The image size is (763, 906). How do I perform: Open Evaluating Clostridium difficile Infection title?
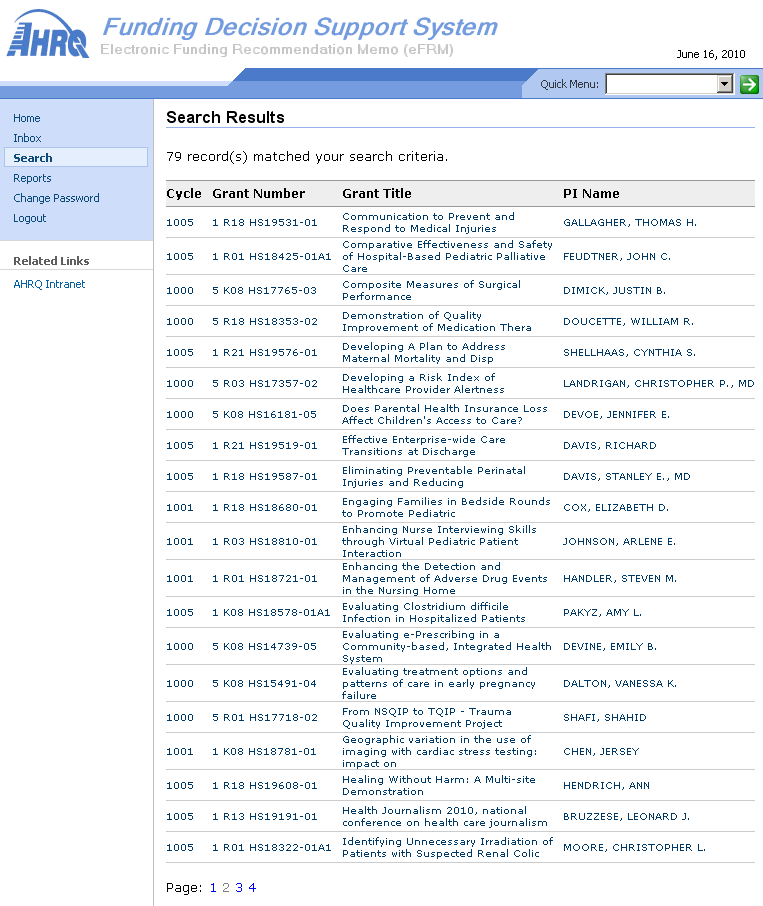434,613
